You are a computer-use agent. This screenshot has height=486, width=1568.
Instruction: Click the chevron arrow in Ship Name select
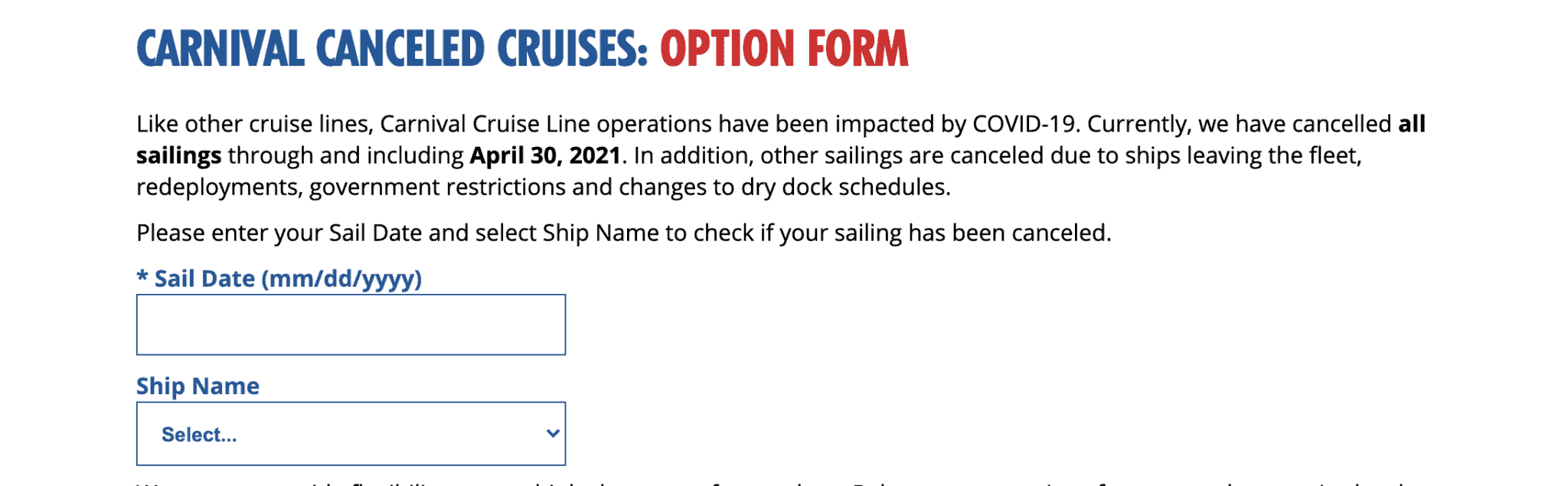[x=553, y=433]
